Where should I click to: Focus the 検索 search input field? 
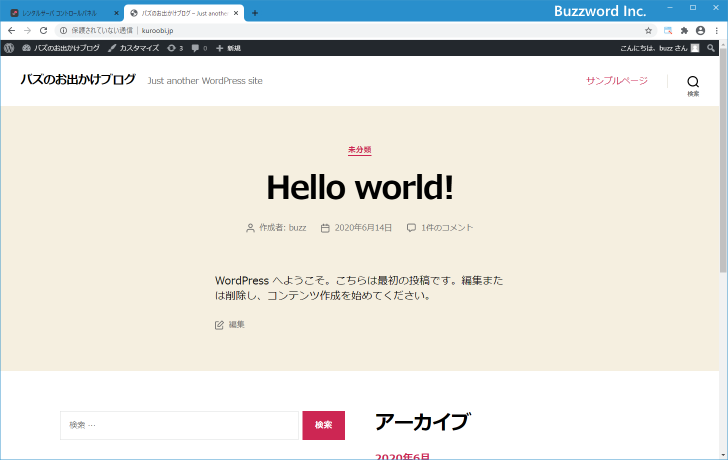[x=180, y=425]
